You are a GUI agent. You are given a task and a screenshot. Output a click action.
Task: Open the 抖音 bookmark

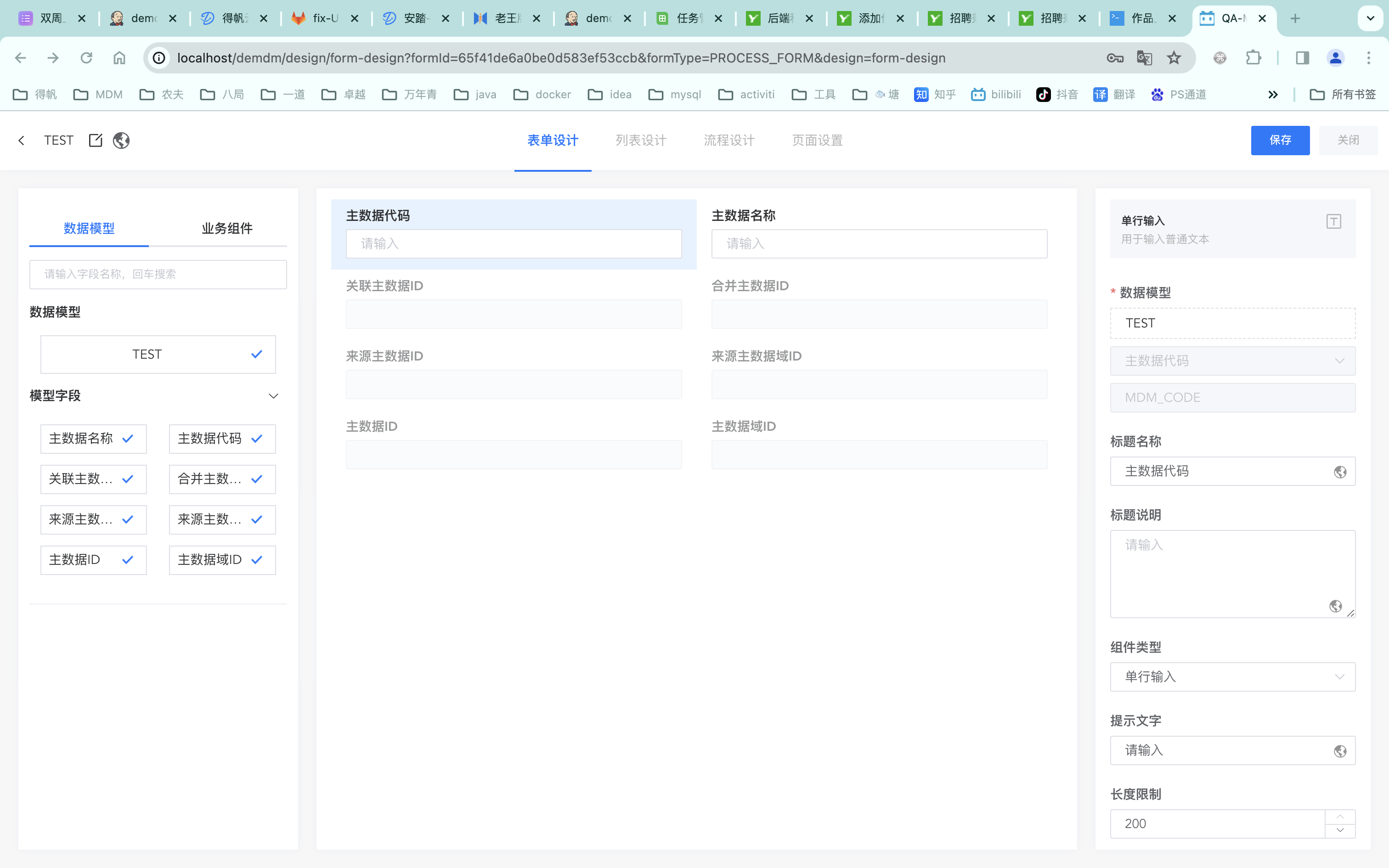pyautogui.click(x=1056, y=94)
